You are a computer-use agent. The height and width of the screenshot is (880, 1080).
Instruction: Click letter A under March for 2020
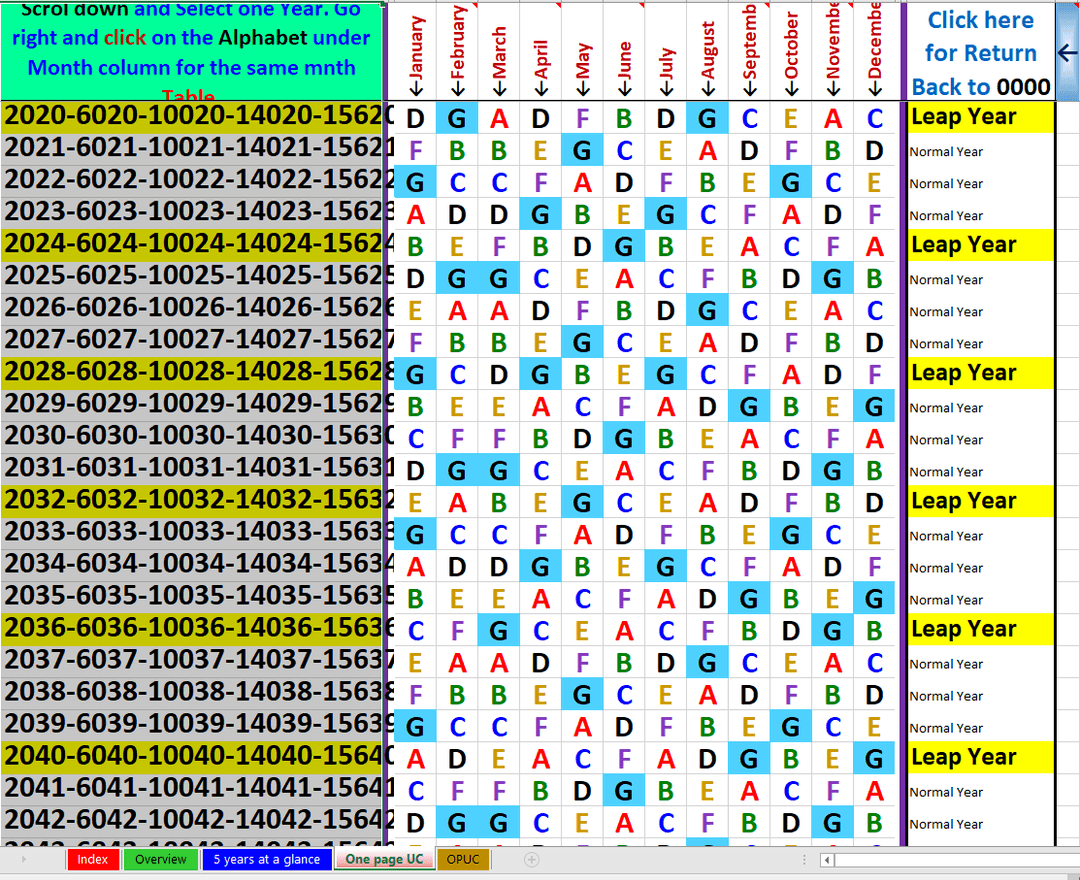499,118
